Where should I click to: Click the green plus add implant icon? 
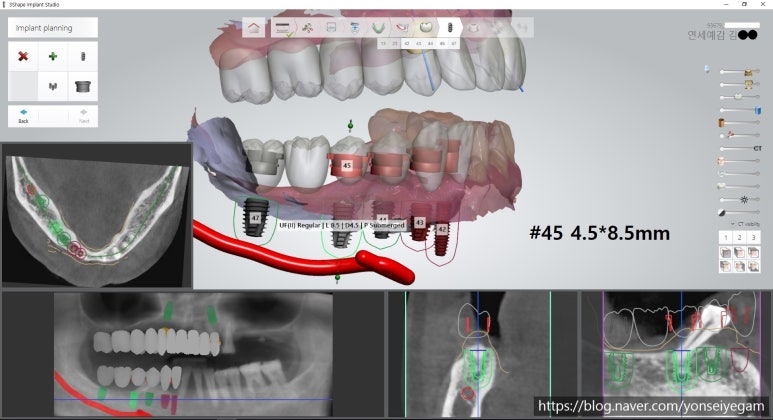(x=53, y=56)
